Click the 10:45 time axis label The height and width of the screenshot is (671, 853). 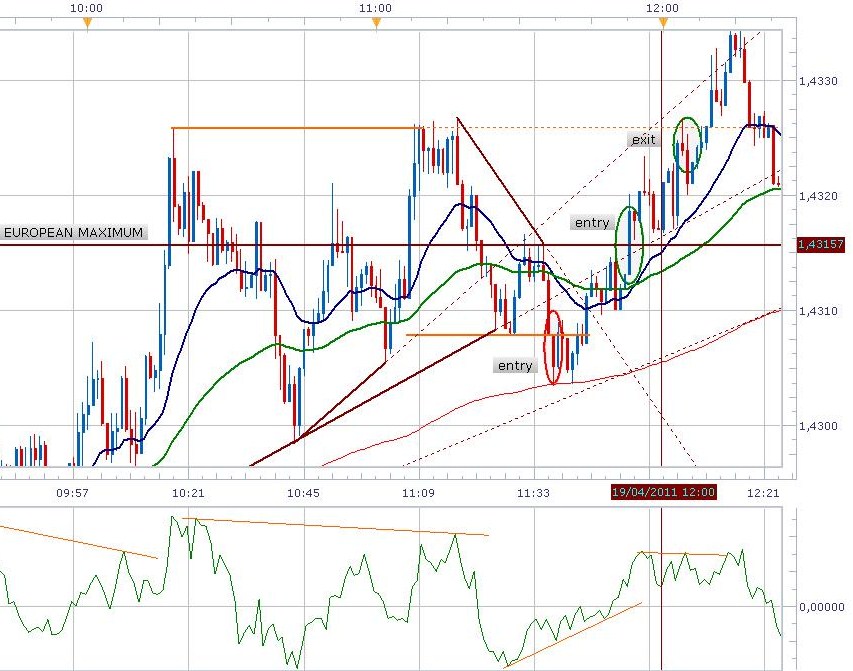click(304, 494)
